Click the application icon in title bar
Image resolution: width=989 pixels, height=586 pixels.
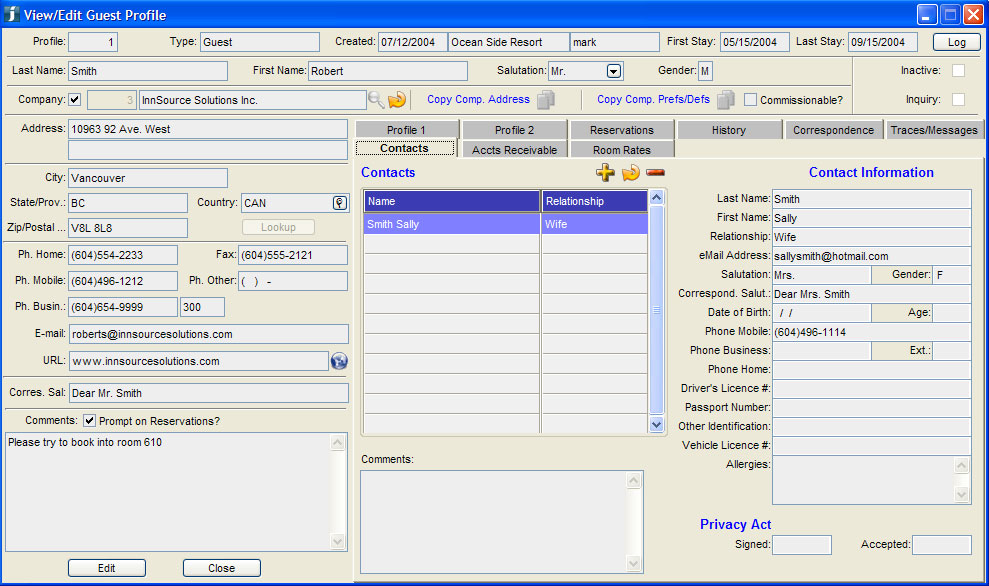(11, 15)
